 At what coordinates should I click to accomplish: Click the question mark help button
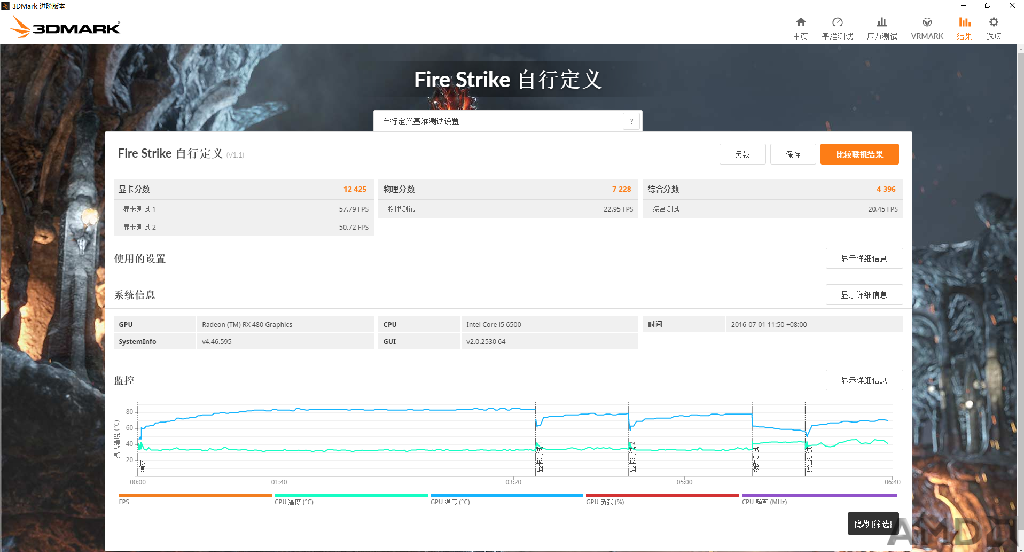(631, 121)
